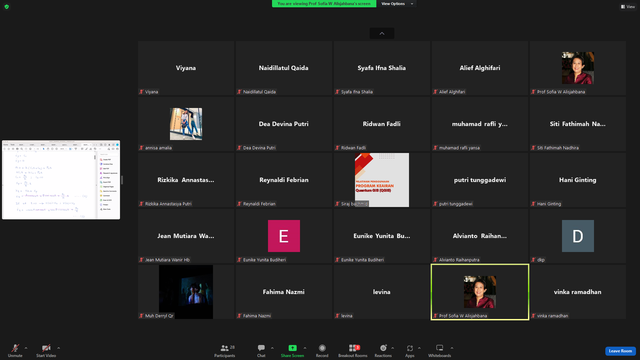The image size is (640, 360).
Task: Start Video camera toggle
Action: [46, 350]
